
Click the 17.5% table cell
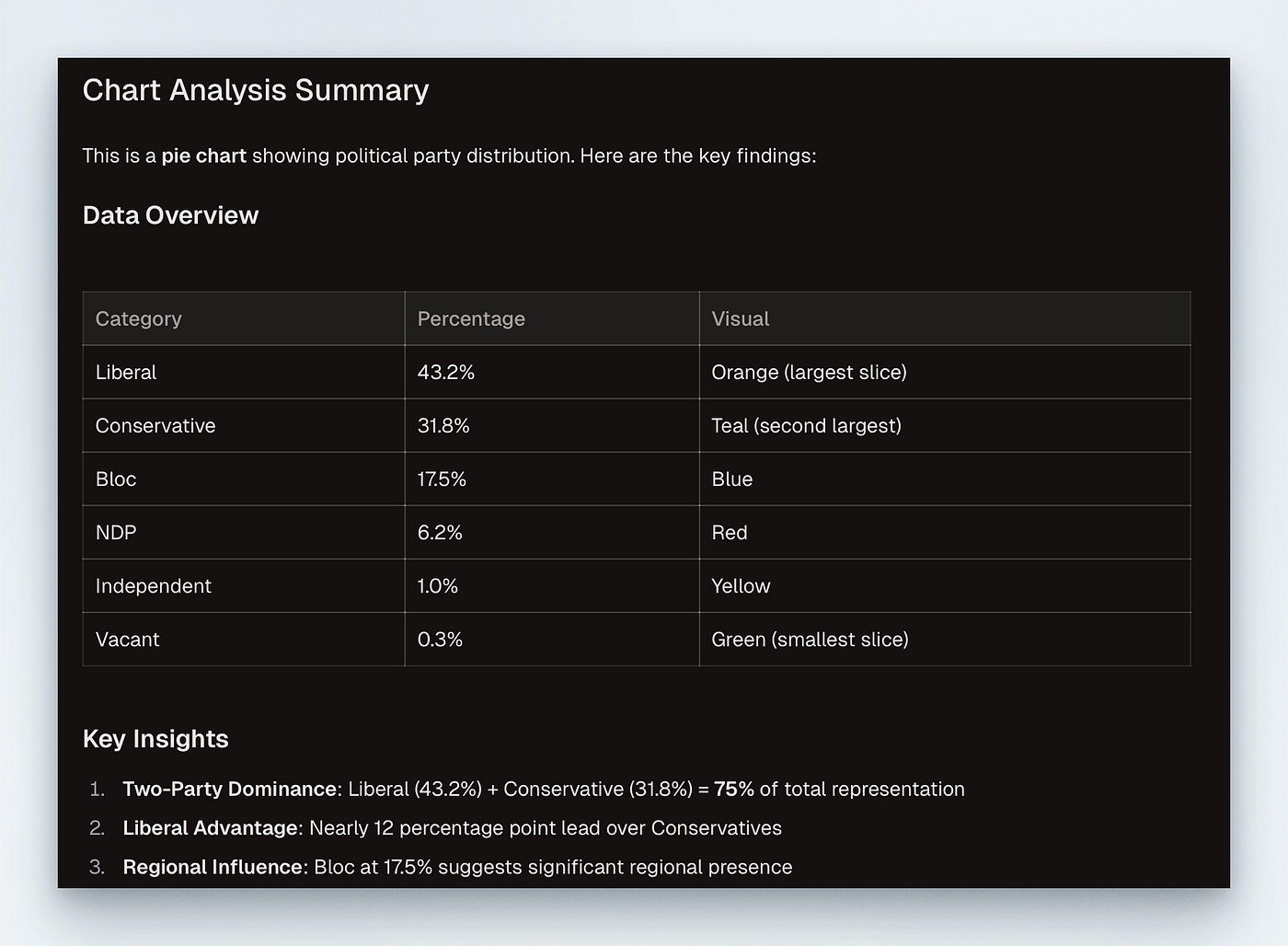click(552, 479)
